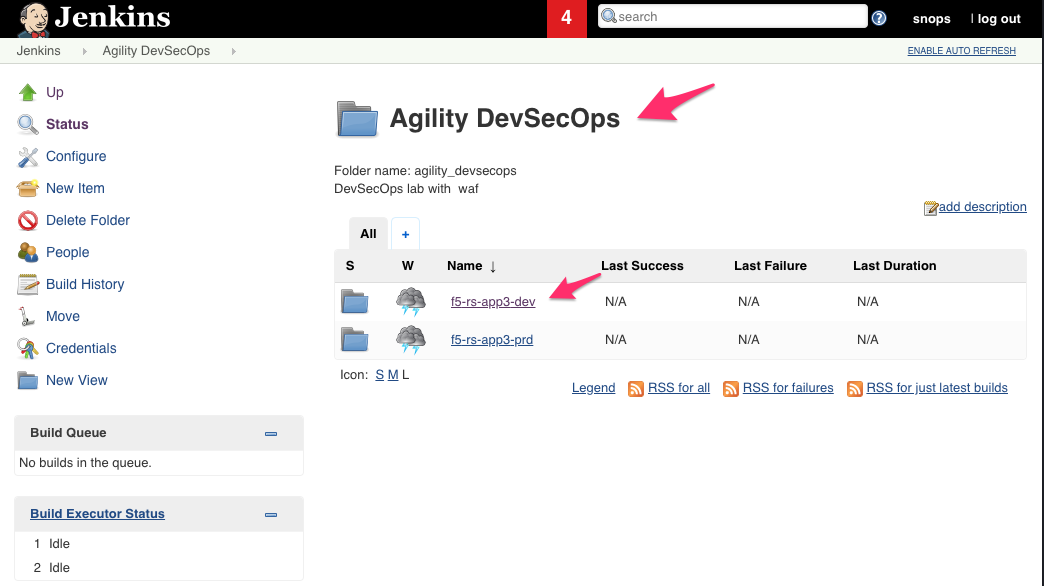This screenshot has width=1044, height=586.
Task: Enable auto refresh
Action: pyautogui.click(x=961, y=51)
